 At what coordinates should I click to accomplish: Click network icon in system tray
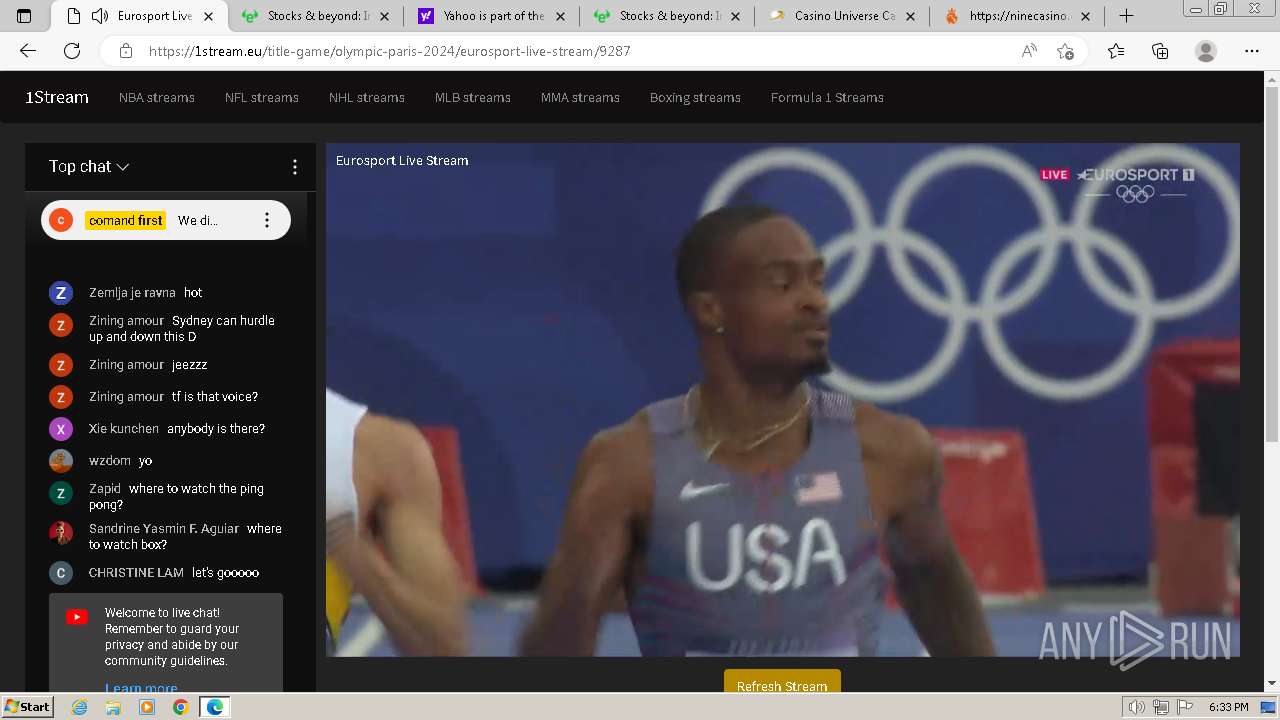pos(1160,707)
